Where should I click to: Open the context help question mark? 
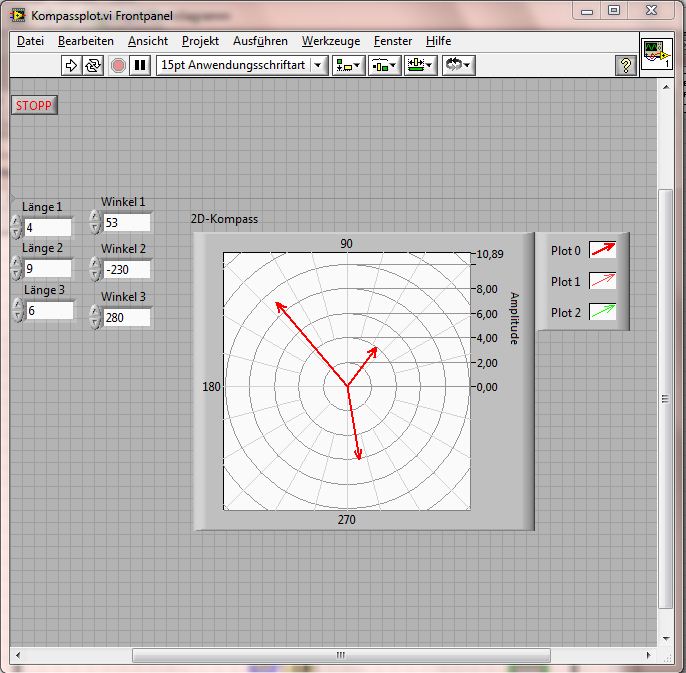626,65
